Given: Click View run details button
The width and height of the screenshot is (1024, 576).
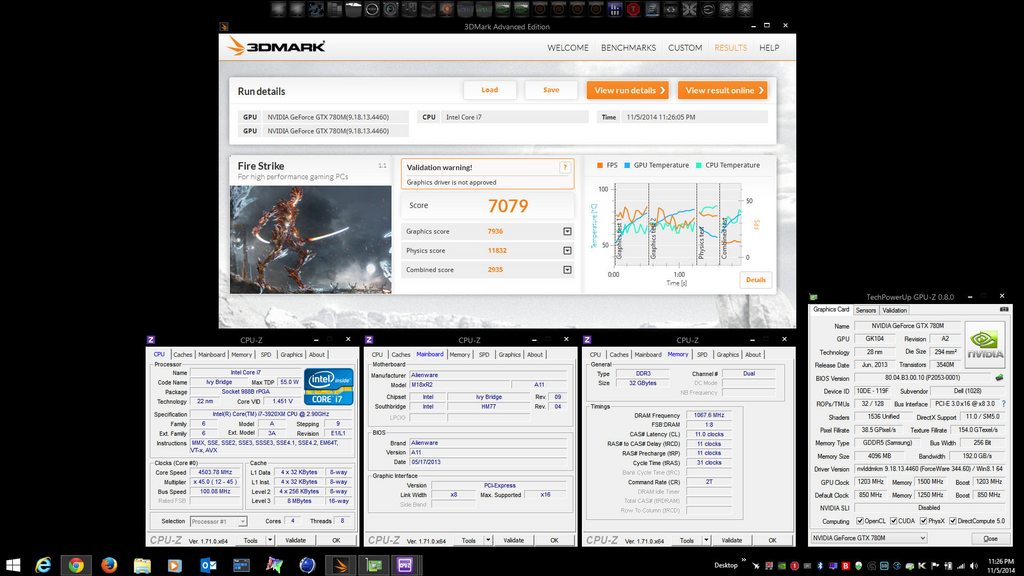Looking at the screenshot, I should [x=628, y=90].
